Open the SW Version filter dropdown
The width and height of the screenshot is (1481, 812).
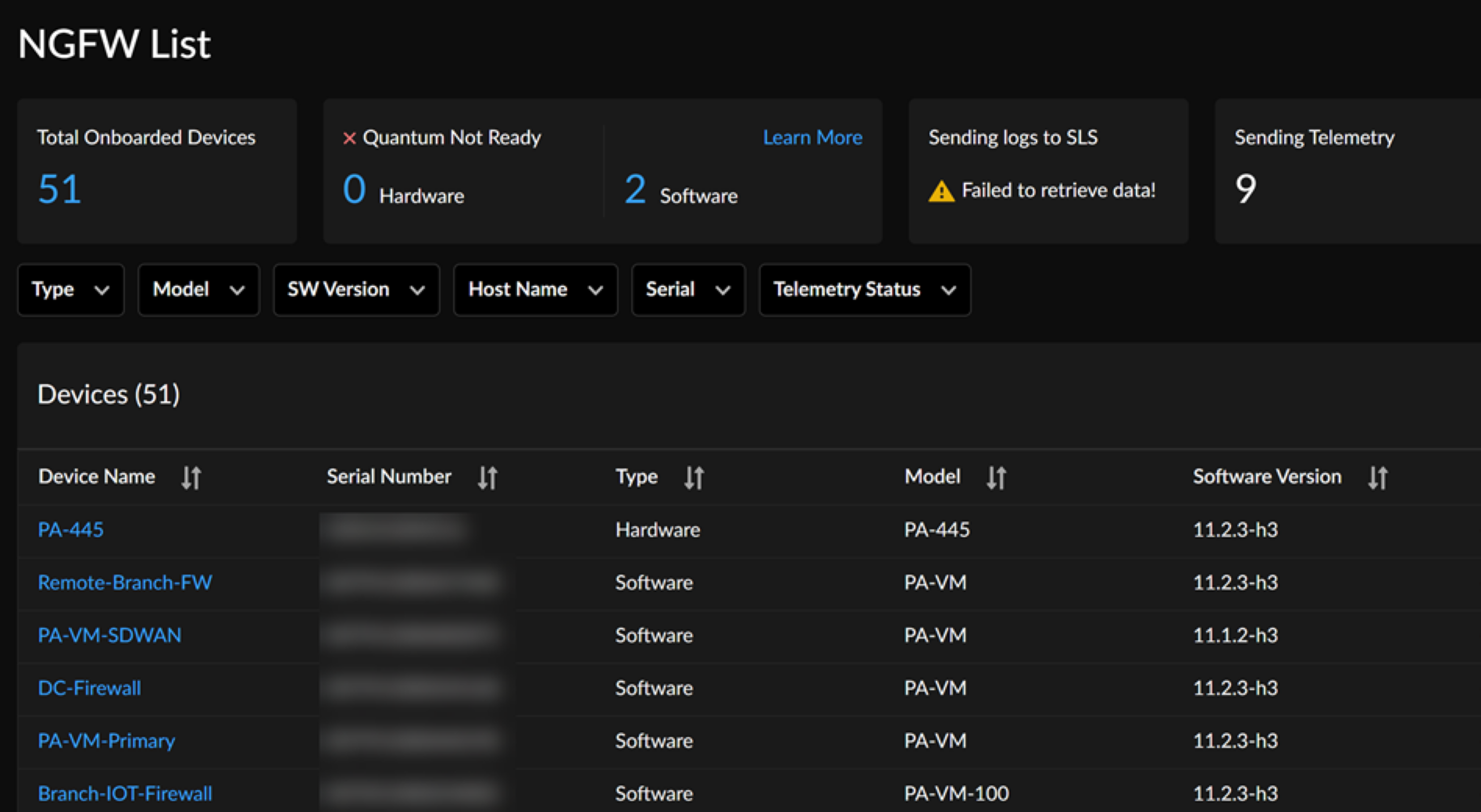click(x=356, y=289)
